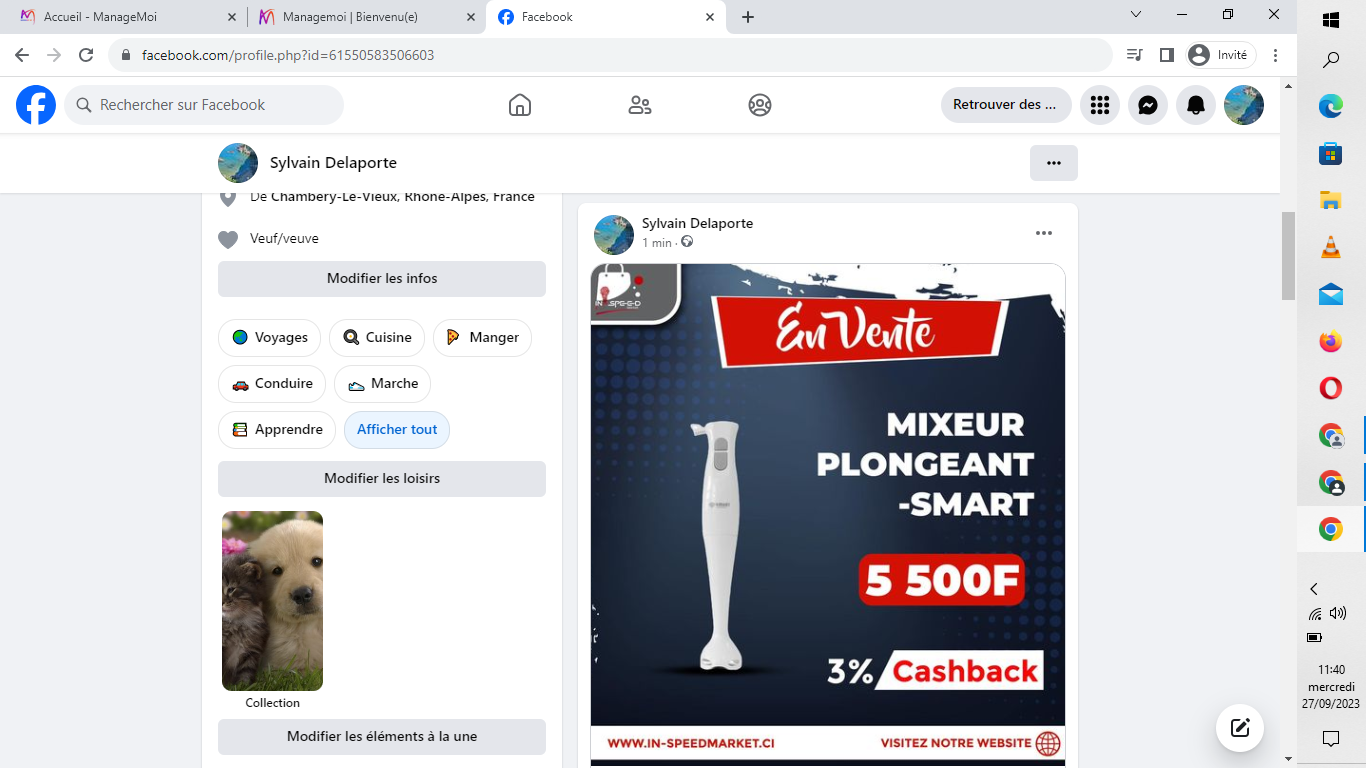Open the Groups icon in top navigation
The image size is (1366, 768).
tap(760, 105)
